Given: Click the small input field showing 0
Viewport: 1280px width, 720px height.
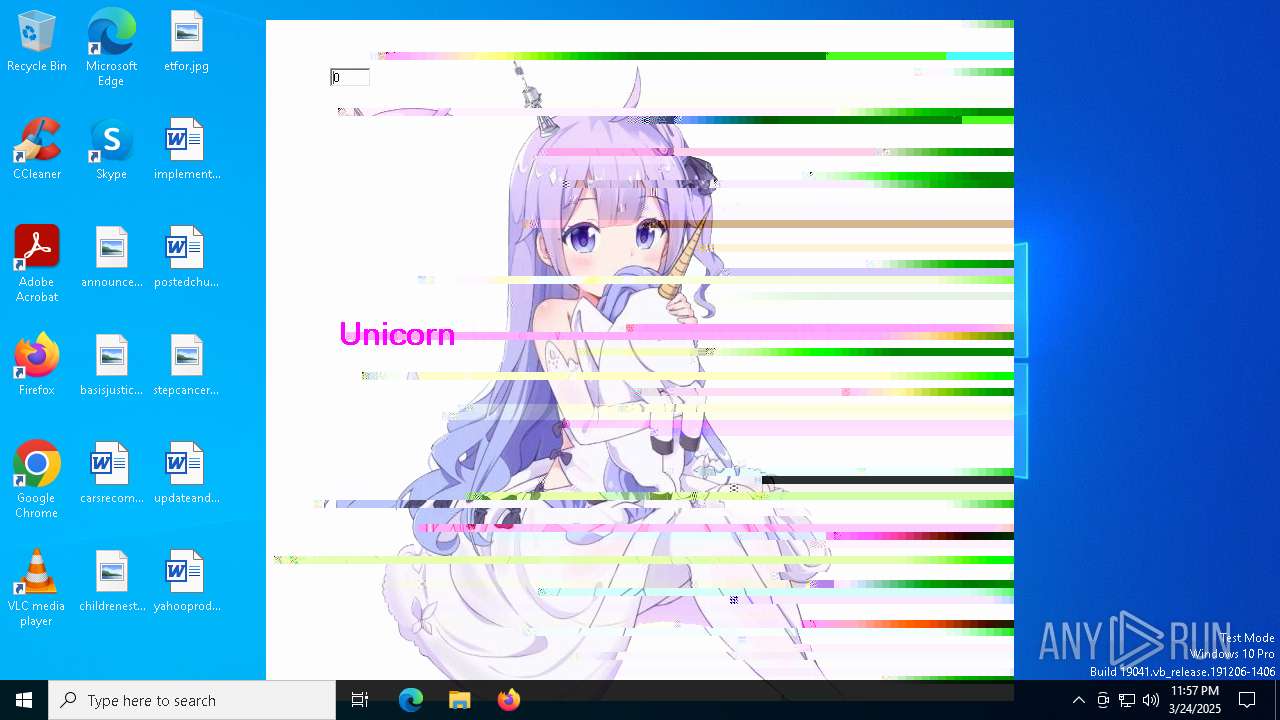Looking at the screenshot, I should pyautogui.click(x=350, y=78).
